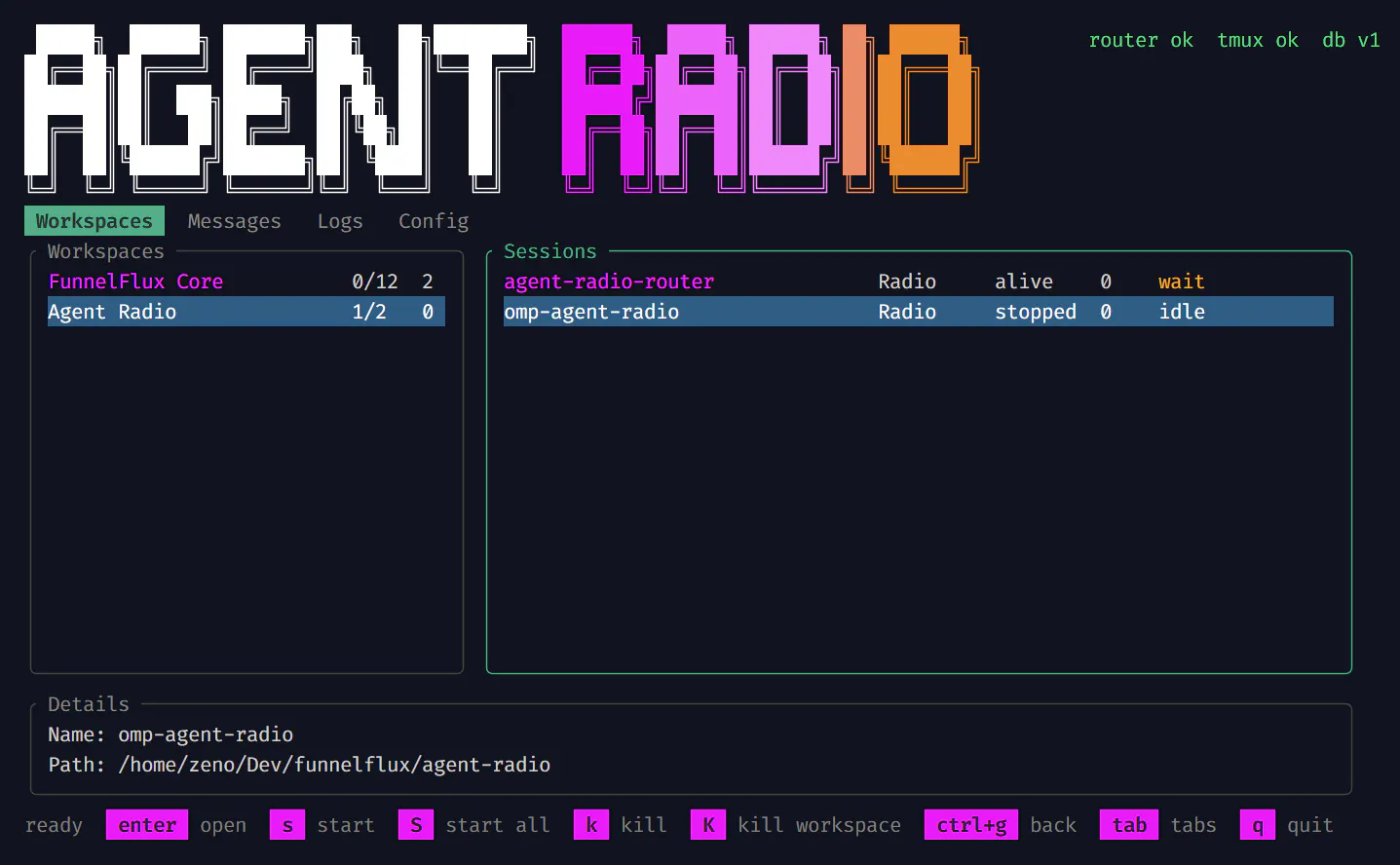
Task: Click the Sessions panel title
Action: pyautogui.click(x=550, y=251)
